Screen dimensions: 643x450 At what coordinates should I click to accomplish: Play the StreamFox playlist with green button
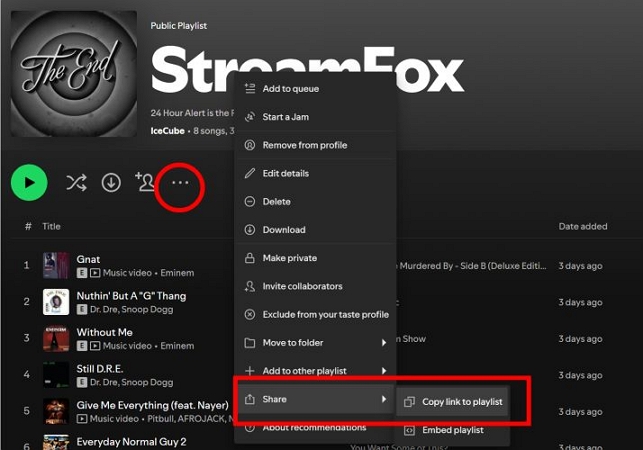point(29,183)
